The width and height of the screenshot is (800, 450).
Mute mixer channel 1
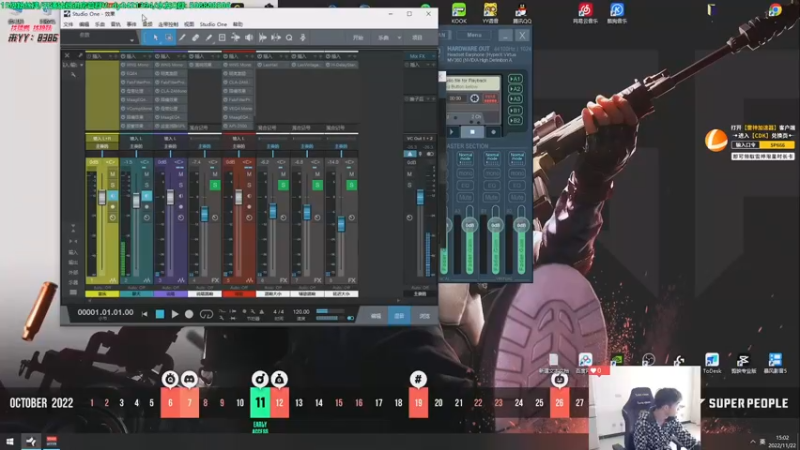click(x=112, y=174)
